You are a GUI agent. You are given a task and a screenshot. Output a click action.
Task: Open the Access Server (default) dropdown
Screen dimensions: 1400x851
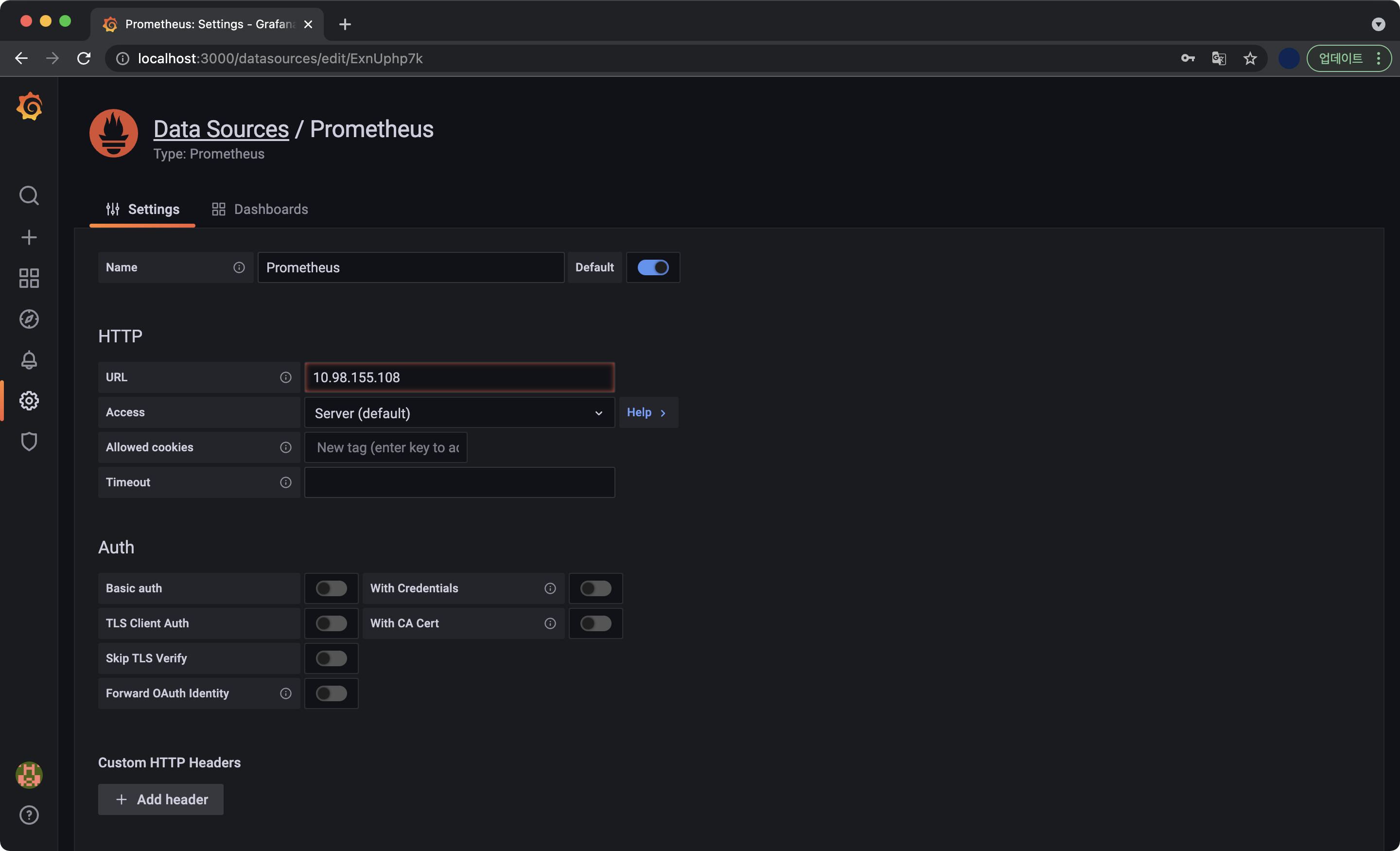pos(459,413)
